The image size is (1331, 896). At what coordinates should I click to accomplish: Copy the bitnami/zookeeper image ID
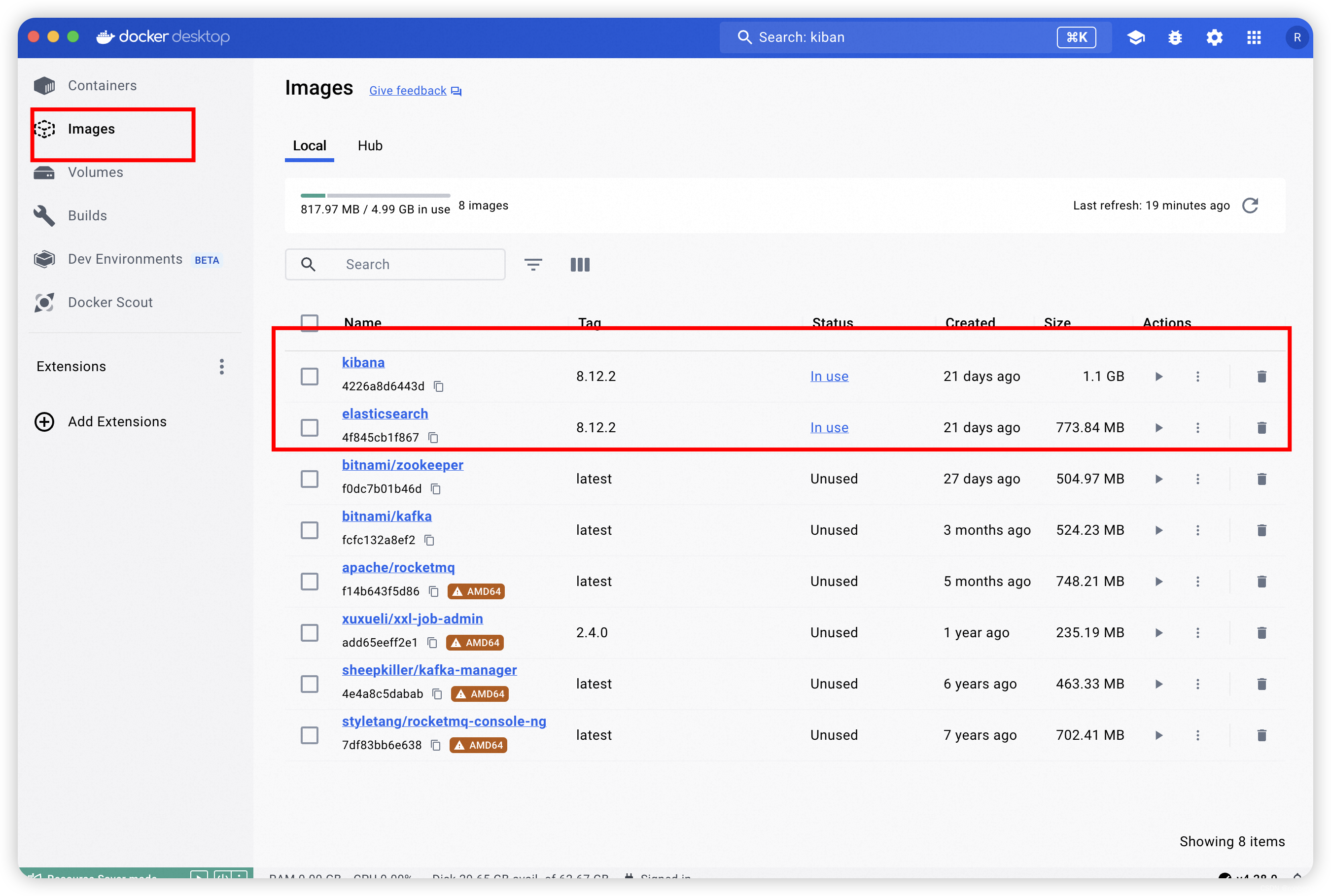[435, 489]
